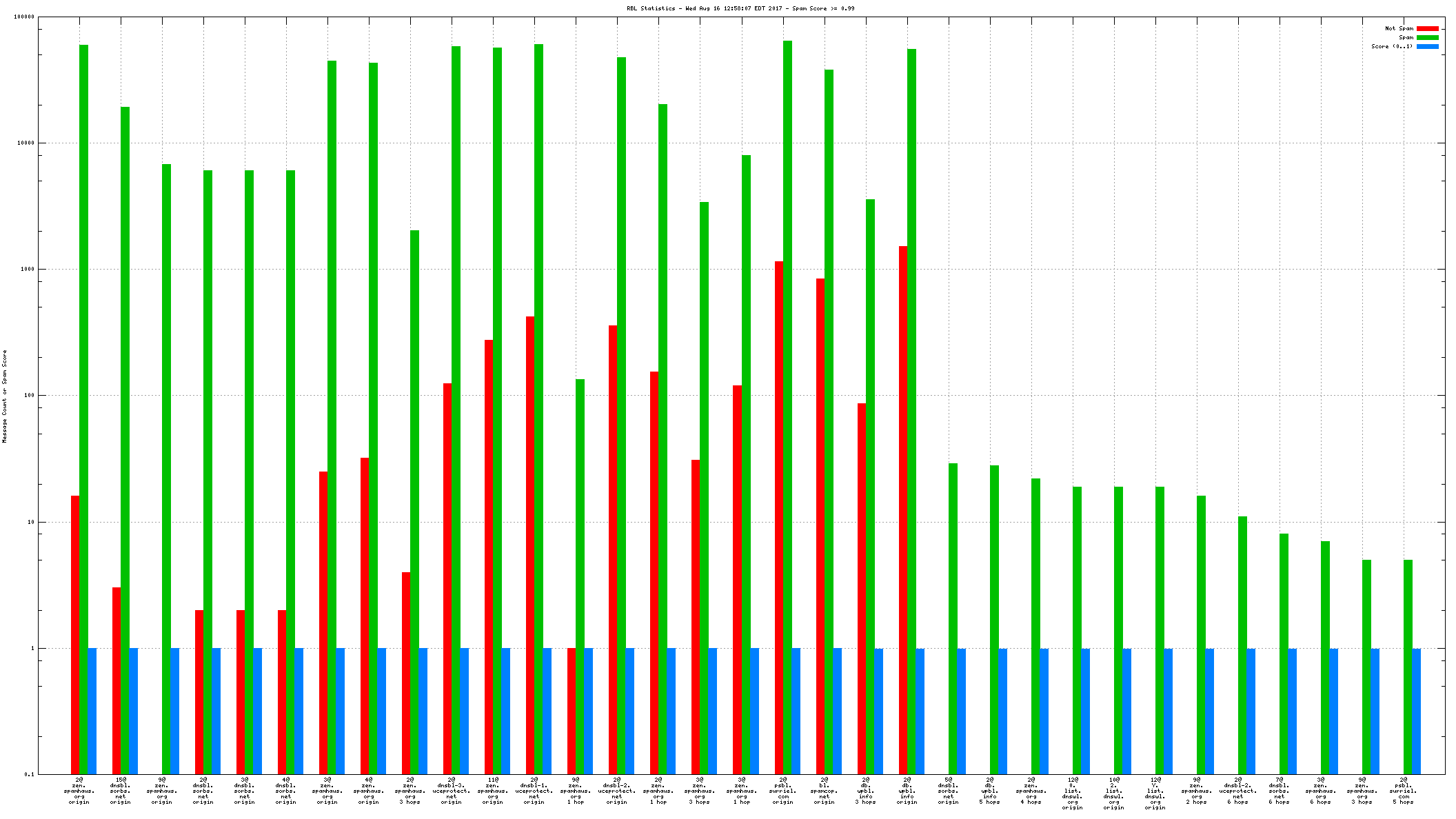The image size is (1456, 819).
Task: Click the 15@ dnsbl.sorbs.net origin axis label
Action: pyautogui.click(x=121, y=791)
